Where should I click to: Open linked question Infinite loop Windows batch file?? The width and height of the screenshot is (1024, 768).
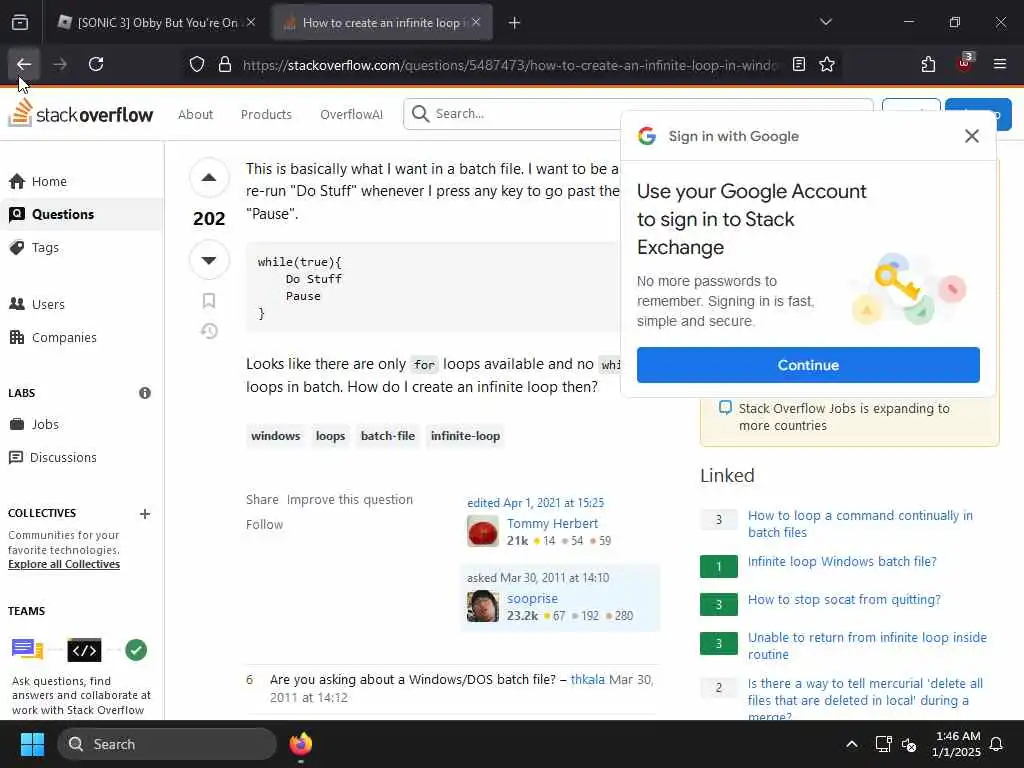[x=842, y=562]
